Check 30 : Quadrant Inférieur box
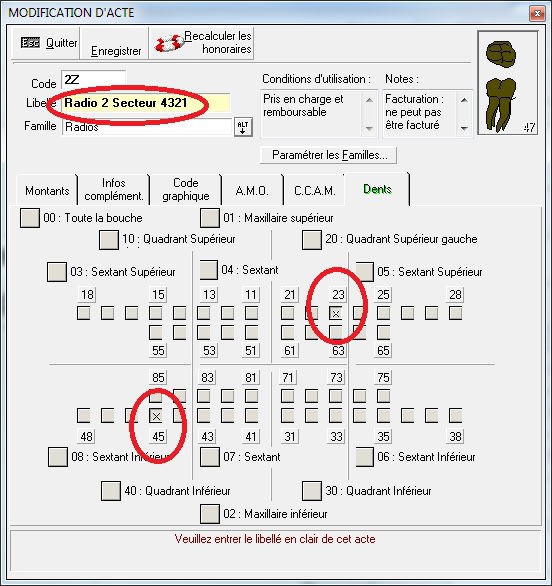Viewport: 552px width, 586px height. (x=312, y=491)
